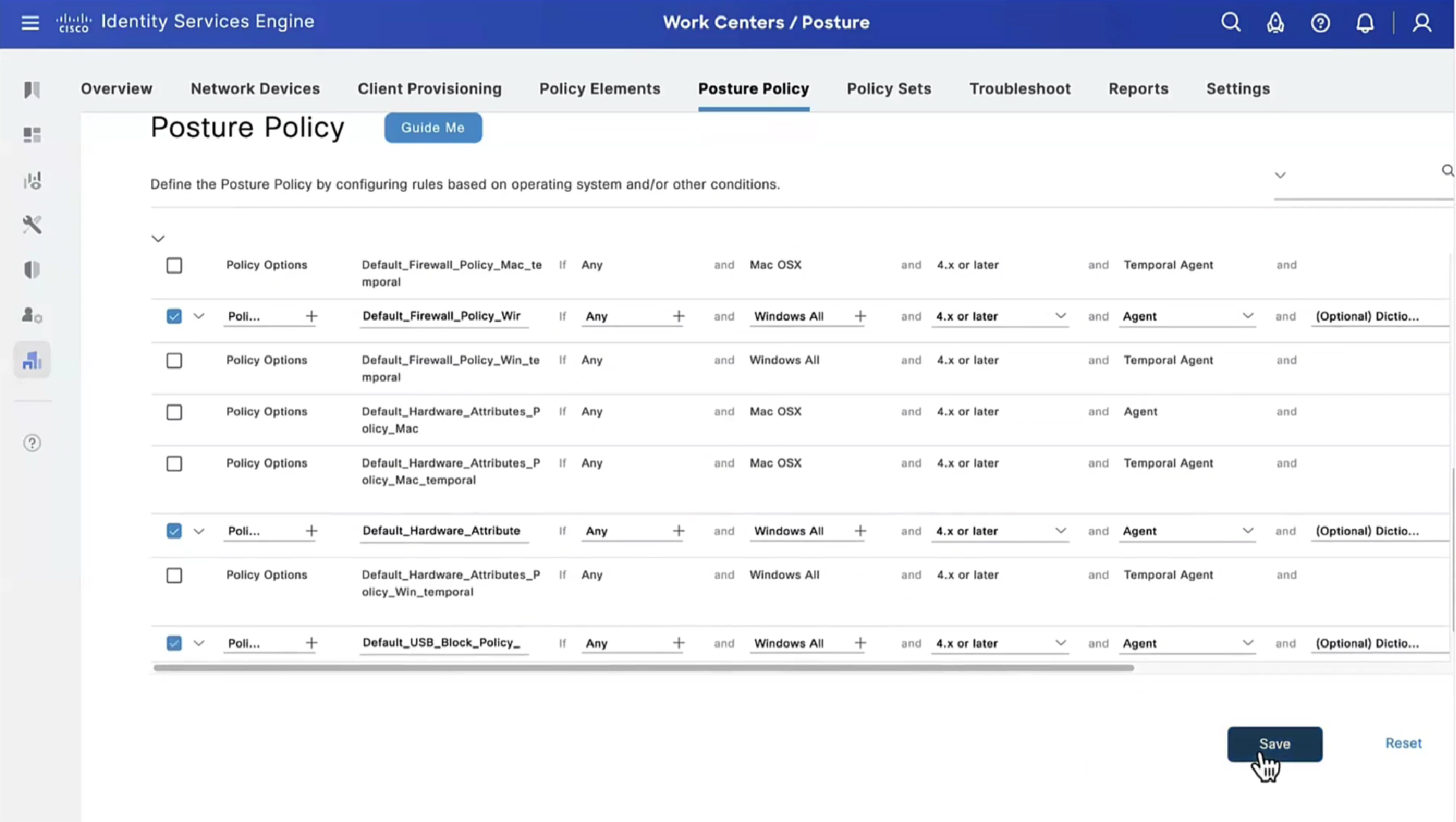This screenshot has width=1456, height=822.
Task: Click the Save button
Action: 1274,744
